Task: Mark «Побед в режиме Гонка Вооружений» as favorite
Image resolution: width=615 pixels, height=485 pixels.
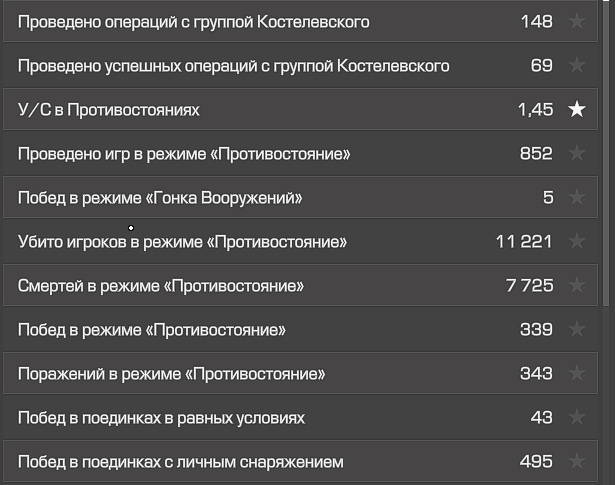Action: (x=577, y=197)
